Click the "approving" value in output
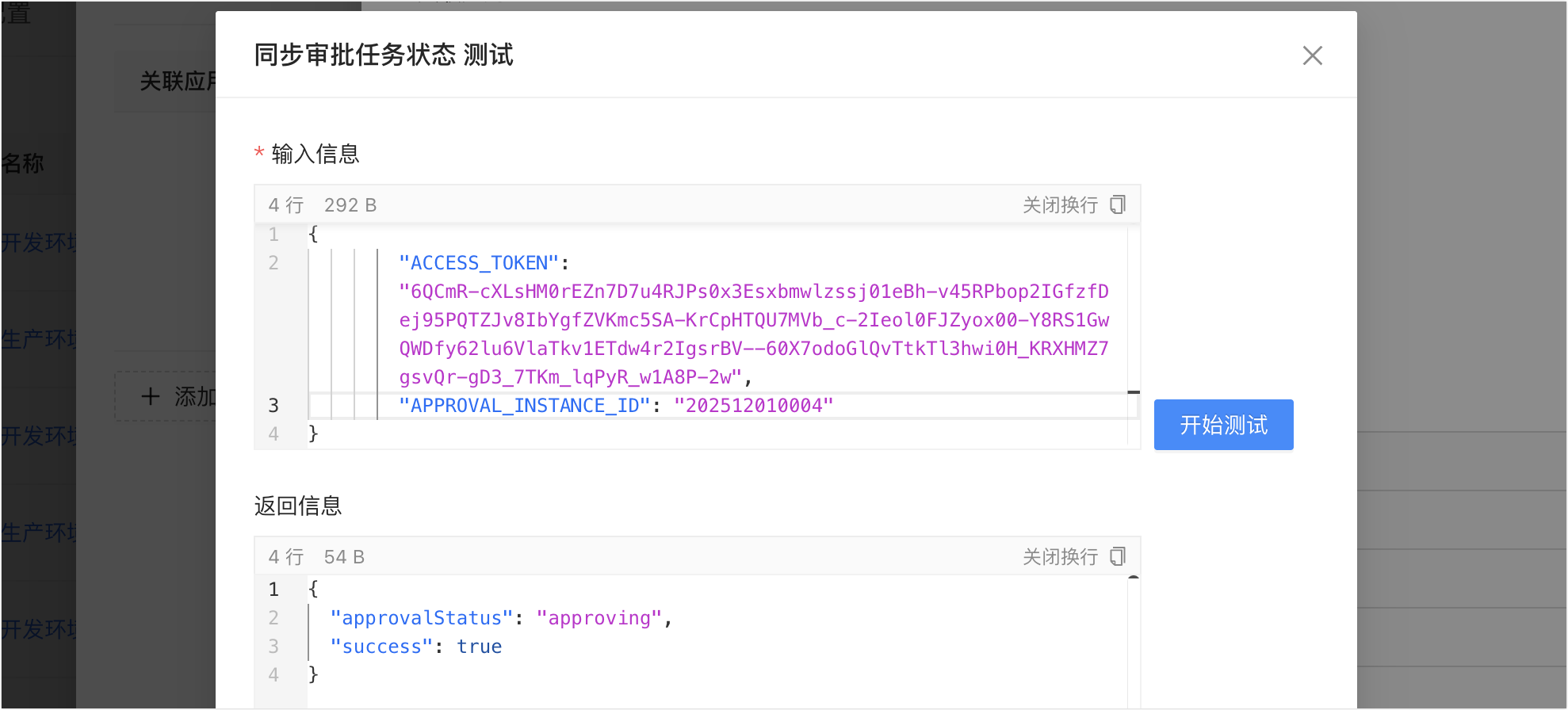The height and width of the screenshot is (710, 1568). (x=599, y=618)
